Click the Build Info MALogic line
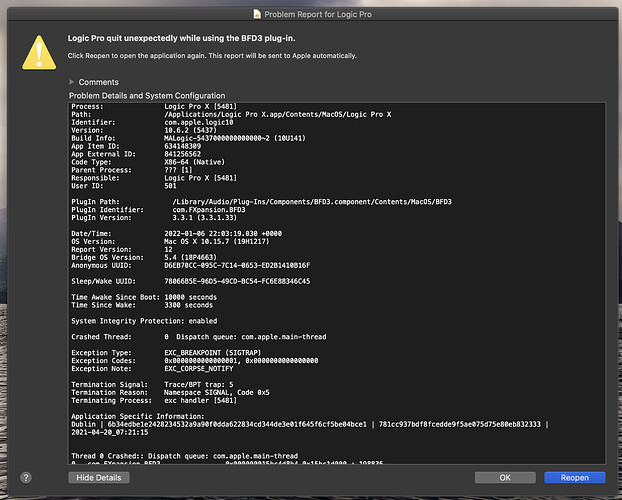This screenshot has height=500, width=622. (188, 138)
